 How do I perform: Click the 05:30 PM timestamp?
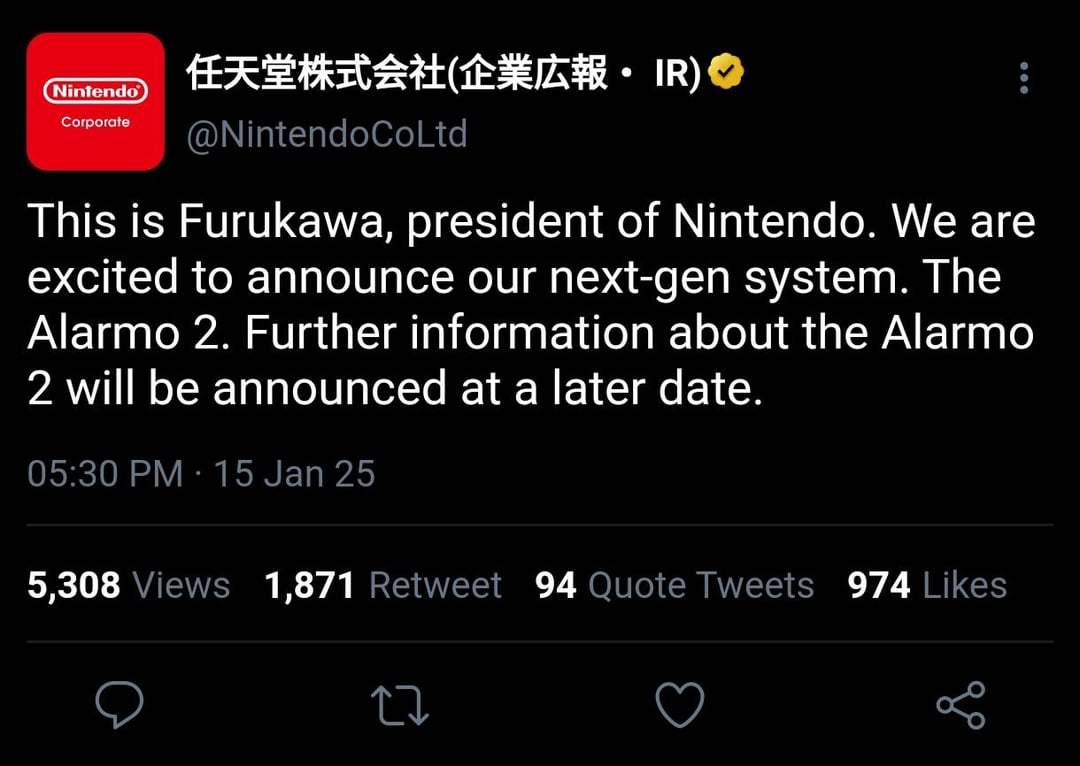coord(105,473)
